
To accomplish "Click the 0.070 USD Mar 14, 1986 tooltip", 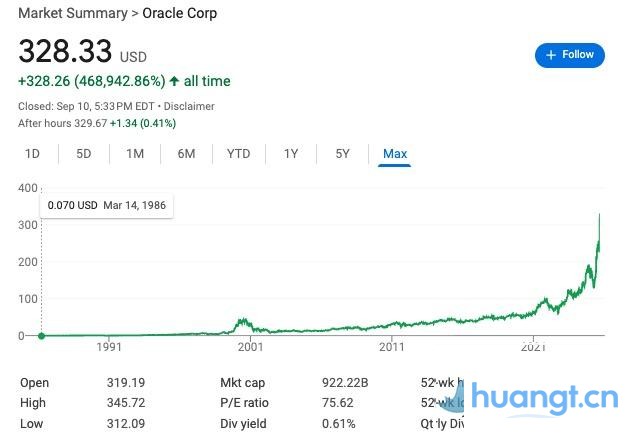I will (105, 206).
